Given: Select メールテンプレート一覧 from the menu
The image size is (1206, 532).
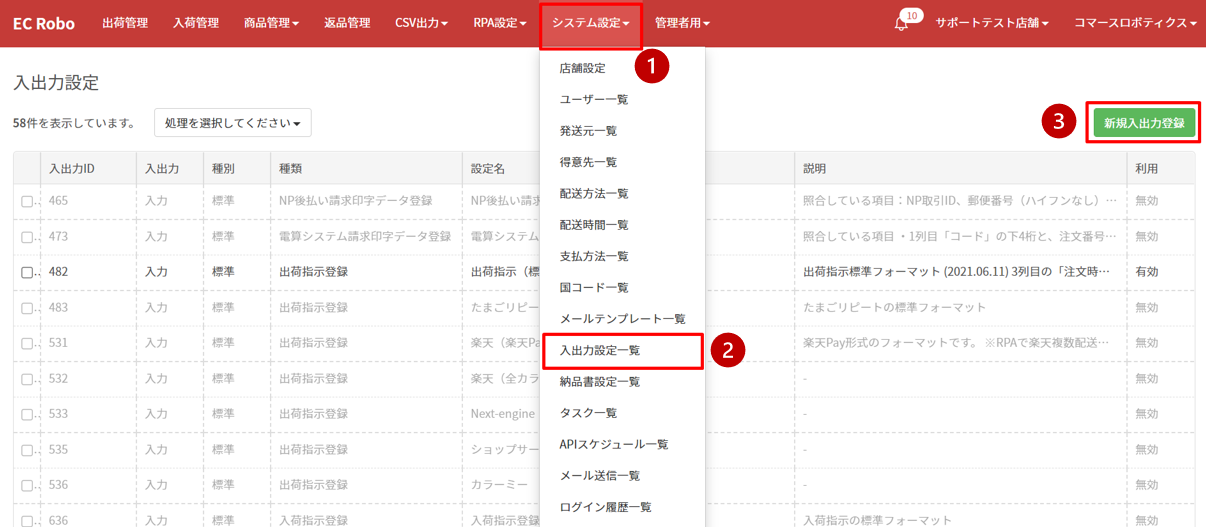Looking at the screenshot, I should (x=623, y=319).
